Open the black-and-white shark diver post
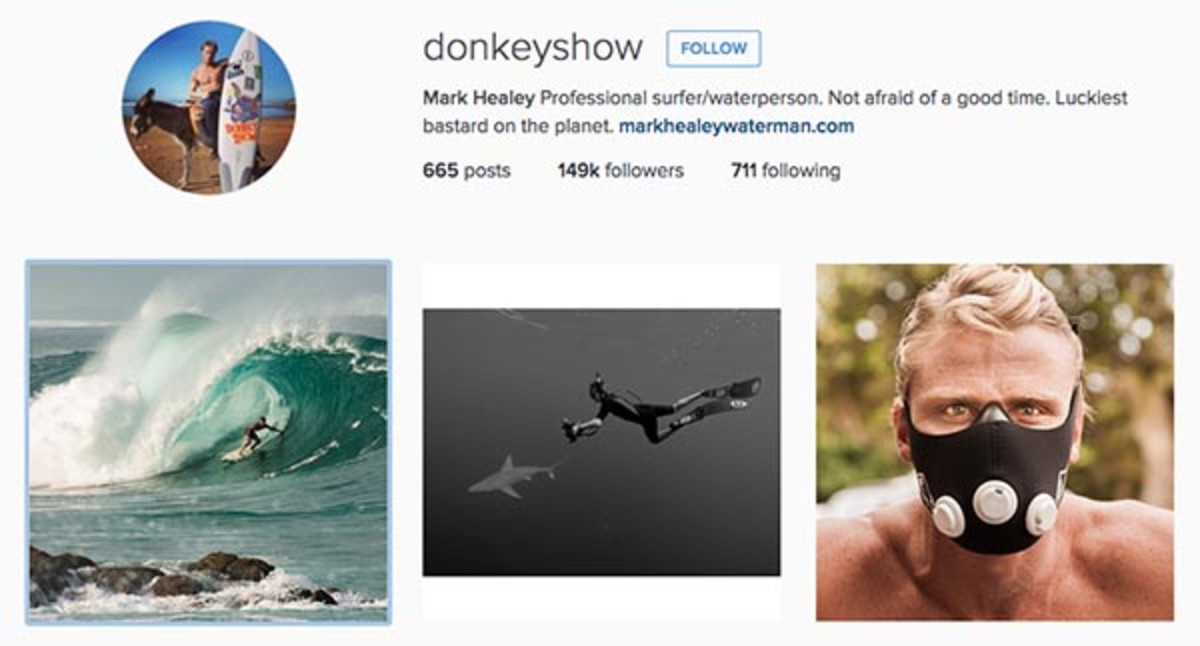1200x646 pixels. [601, 442]
